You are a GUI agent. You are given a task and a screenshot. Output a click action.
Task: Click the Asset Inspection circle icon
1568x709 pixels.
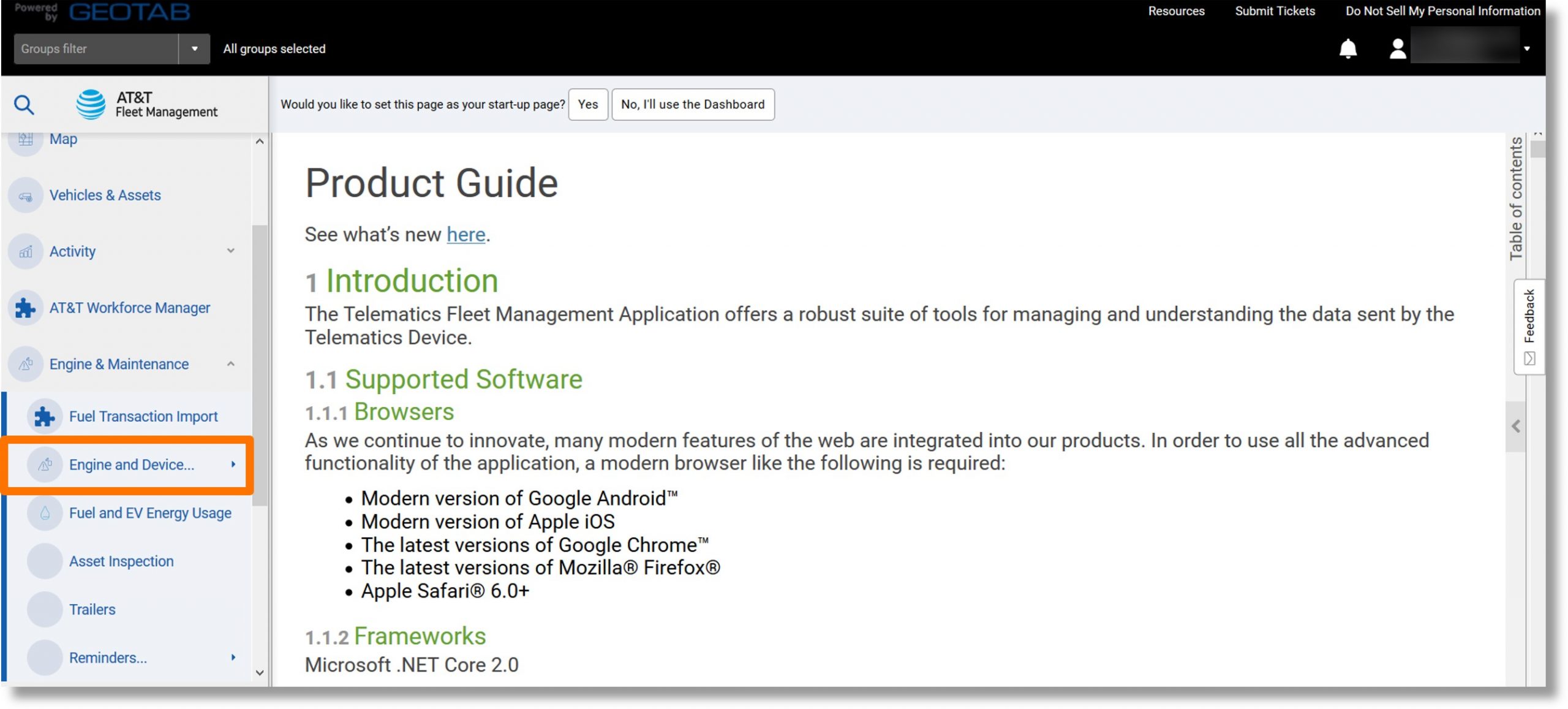point(44,562)
